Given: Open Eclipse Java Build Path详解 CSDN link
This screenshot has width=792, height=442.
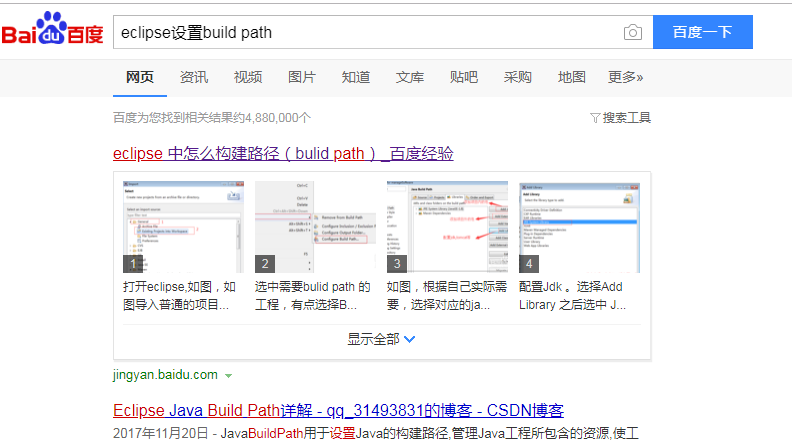Looking at the screenshot, I should pos(338,410).
